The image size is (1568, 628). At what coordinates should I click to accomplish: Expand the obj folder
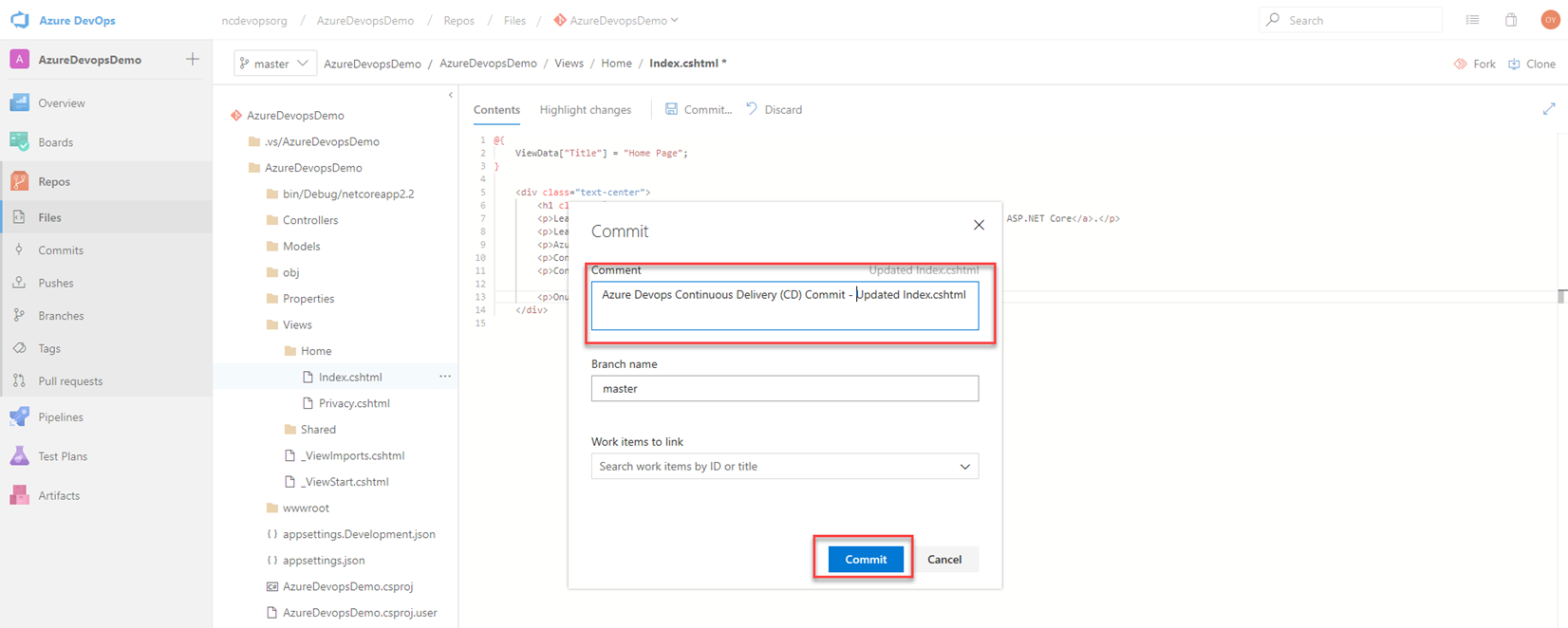[x=283, y=272]
